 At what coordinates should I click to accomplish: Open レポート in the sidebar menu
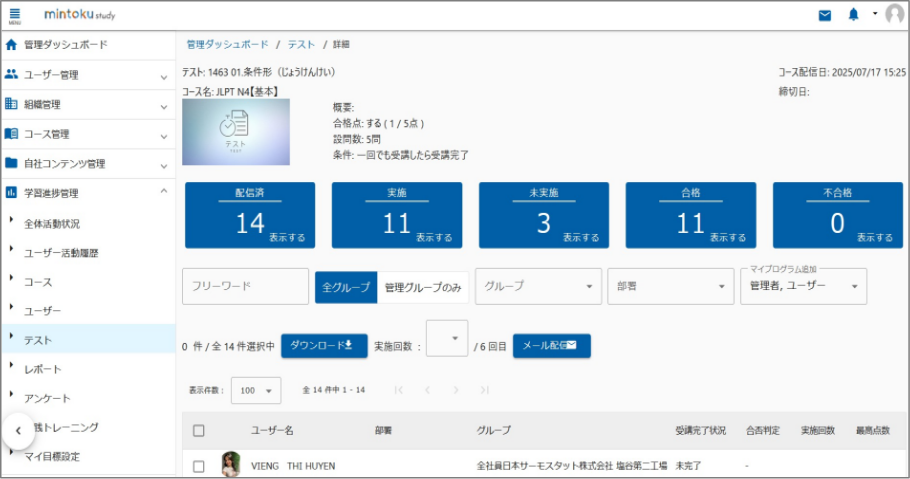tap(42, 369)
